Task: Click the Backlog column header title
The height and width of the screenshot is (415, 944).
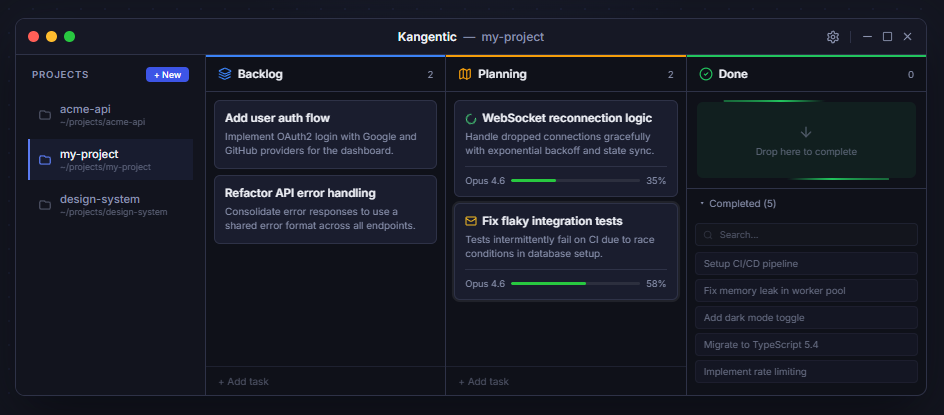Action: (x=260, y=74)
